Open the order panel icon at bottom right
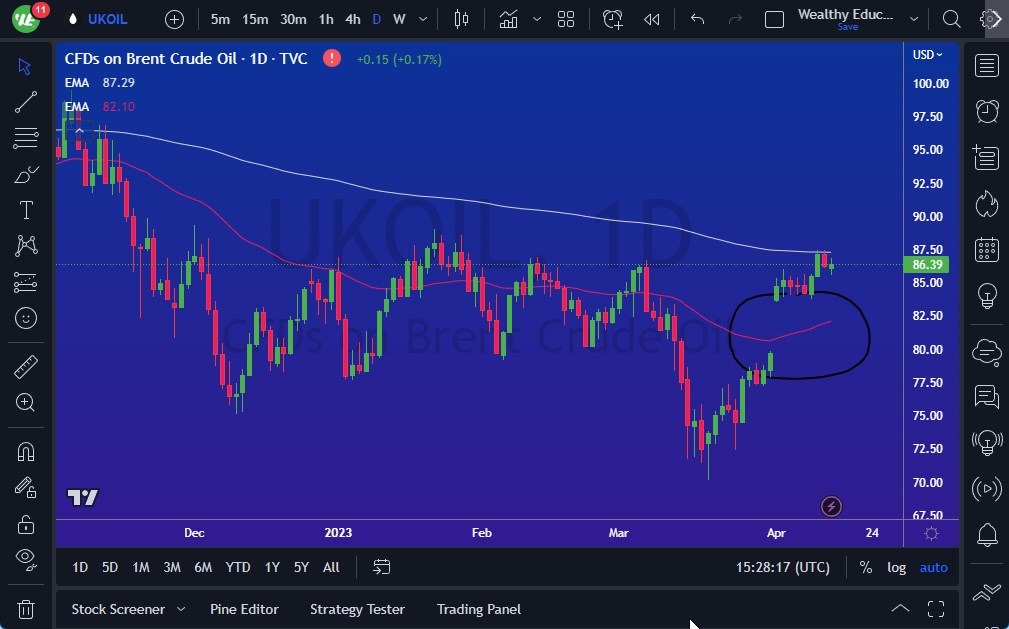Viewport: 1009px width, 629px height. pyautogui.click(x=986, y=592)
